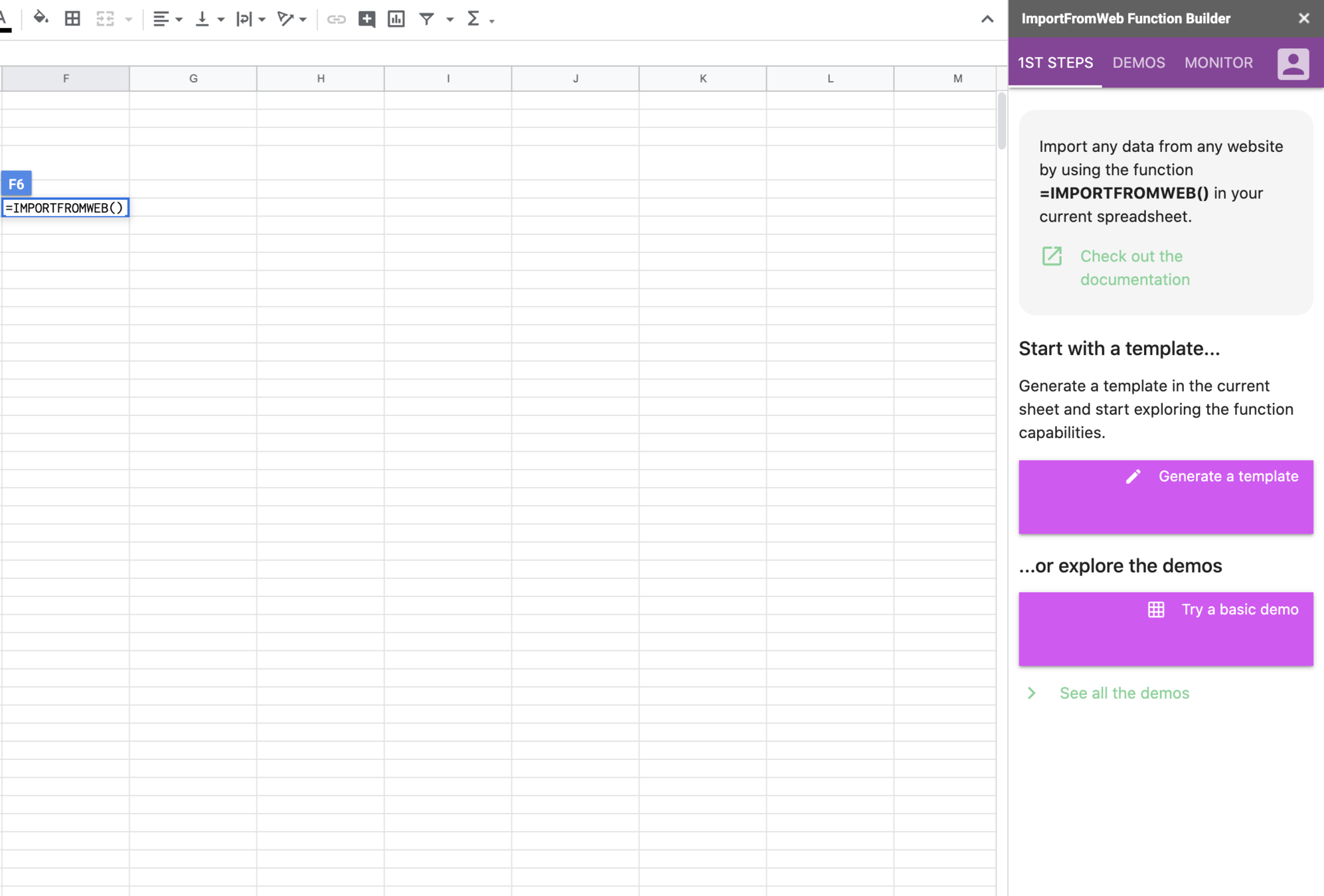Screen dimensions: 1324x896
Task: Create a filter with the funnel icon
Action: (426, 19)
